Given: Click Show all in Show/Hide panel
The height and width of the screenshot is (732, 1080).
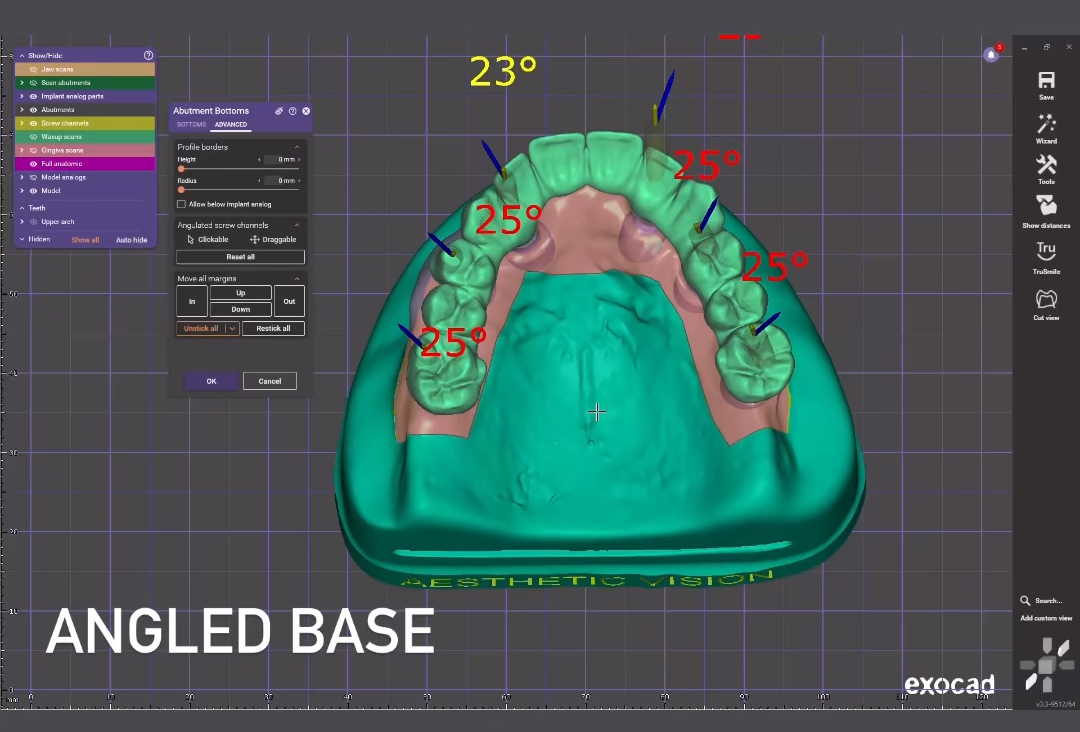Looking at the screenshot, I should coord(85,240).
